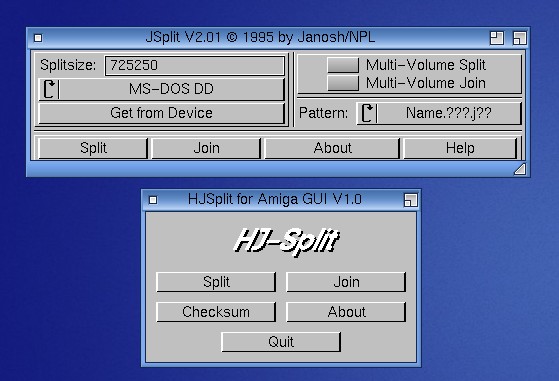Click Split button in HJSplit window
Screen dimensions: 559x381
[216, 282]
